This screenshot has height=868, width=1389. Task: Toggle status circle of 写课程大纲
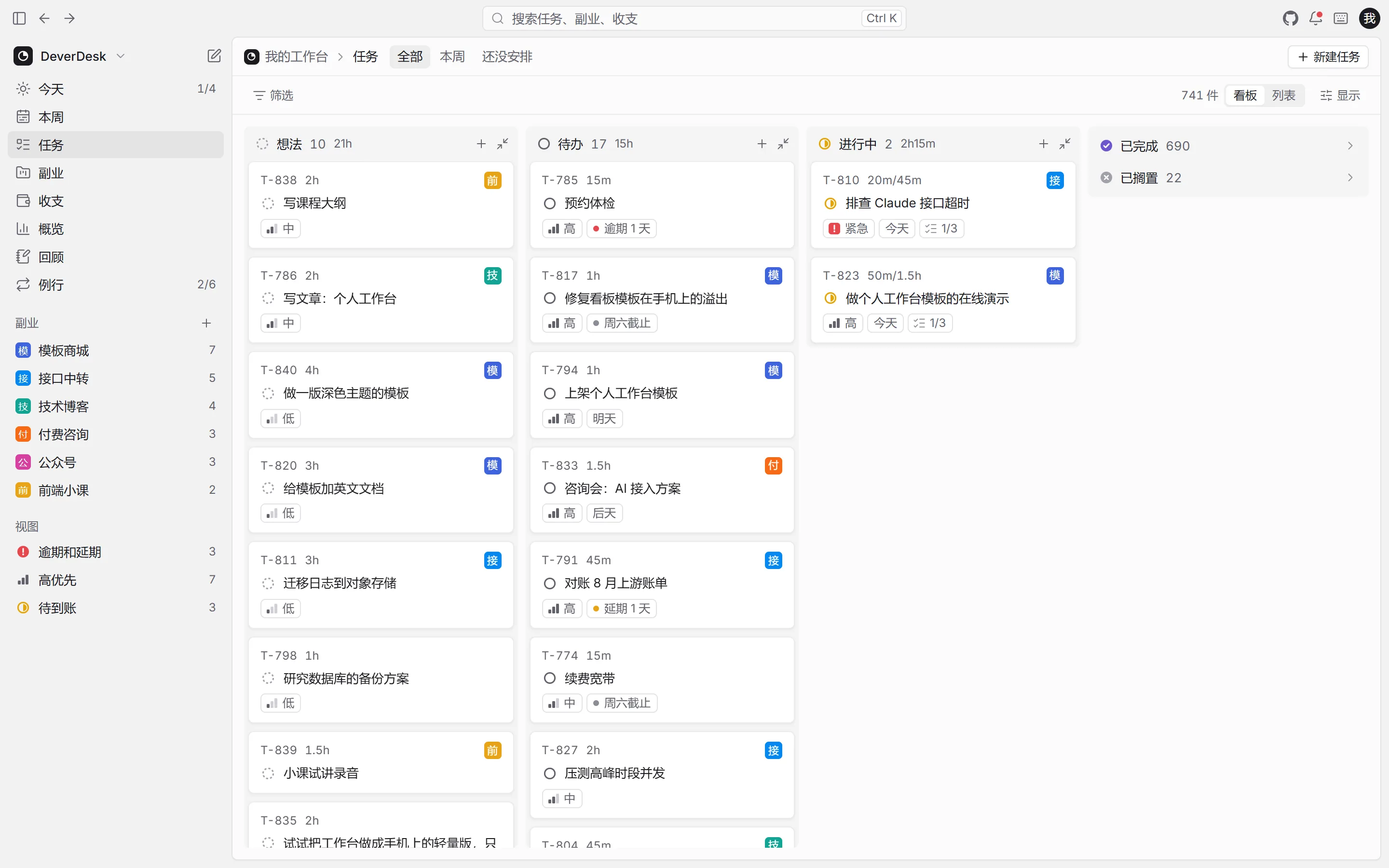coord(268,203)
